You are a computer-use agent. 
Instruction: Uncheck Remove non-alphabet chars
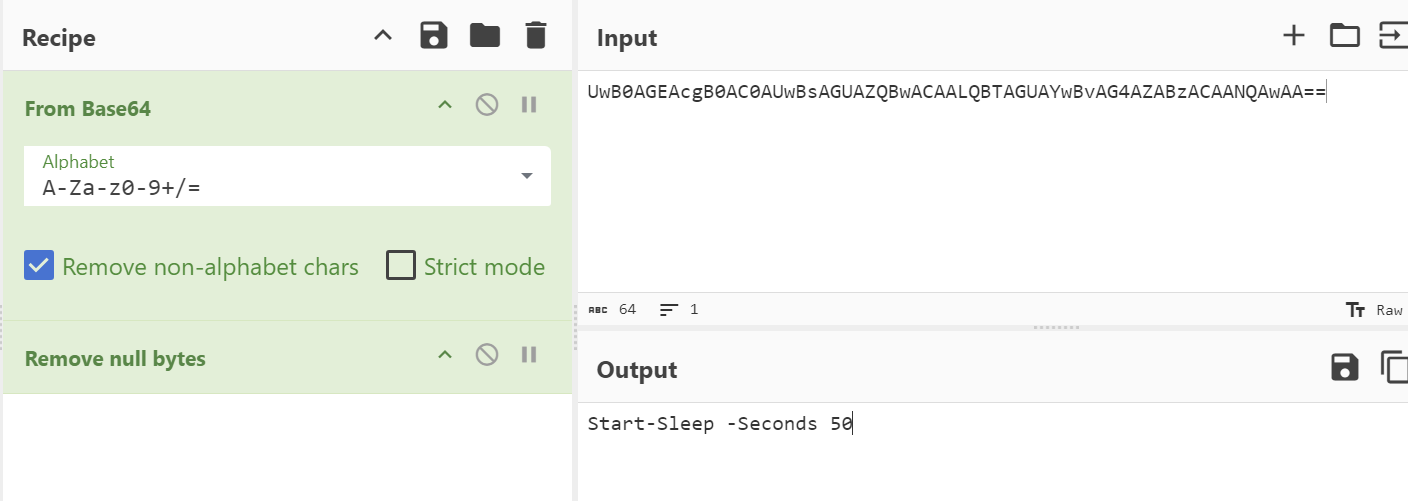point(39,266)
